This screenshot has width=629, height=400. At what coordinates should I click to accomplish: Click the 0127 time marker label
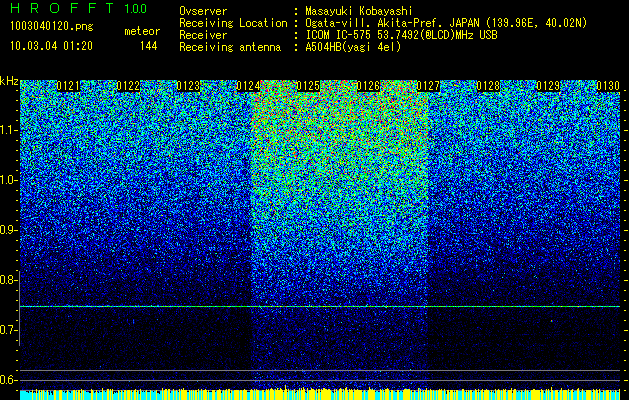(x=428, y=86)
